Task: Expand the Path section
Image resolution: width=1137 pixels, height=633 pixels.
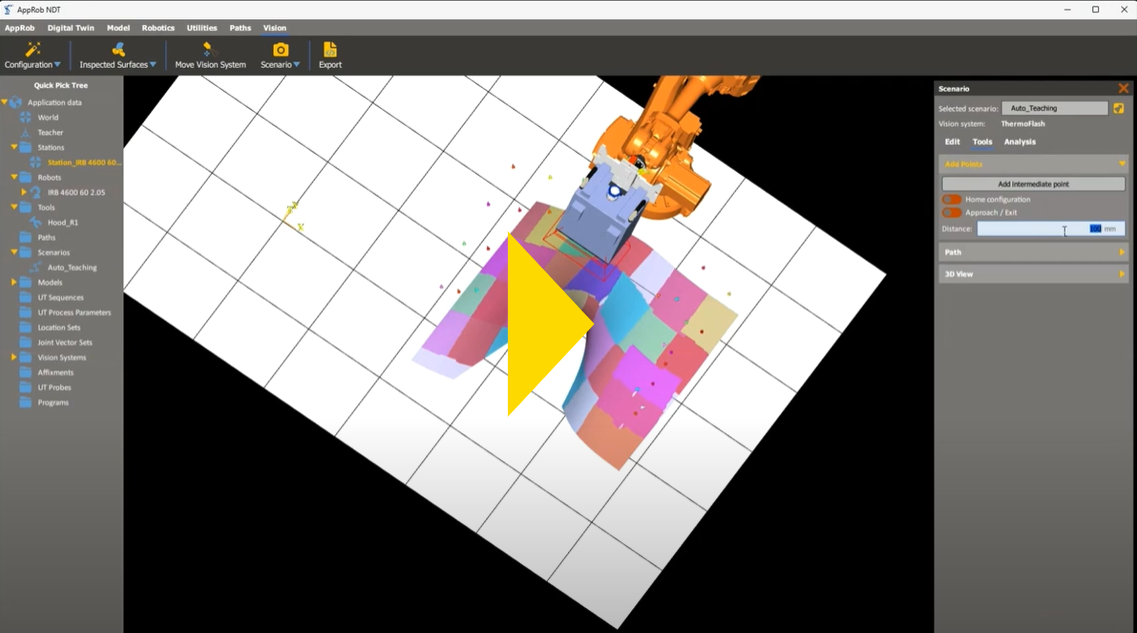Action: coord(1122,252)
